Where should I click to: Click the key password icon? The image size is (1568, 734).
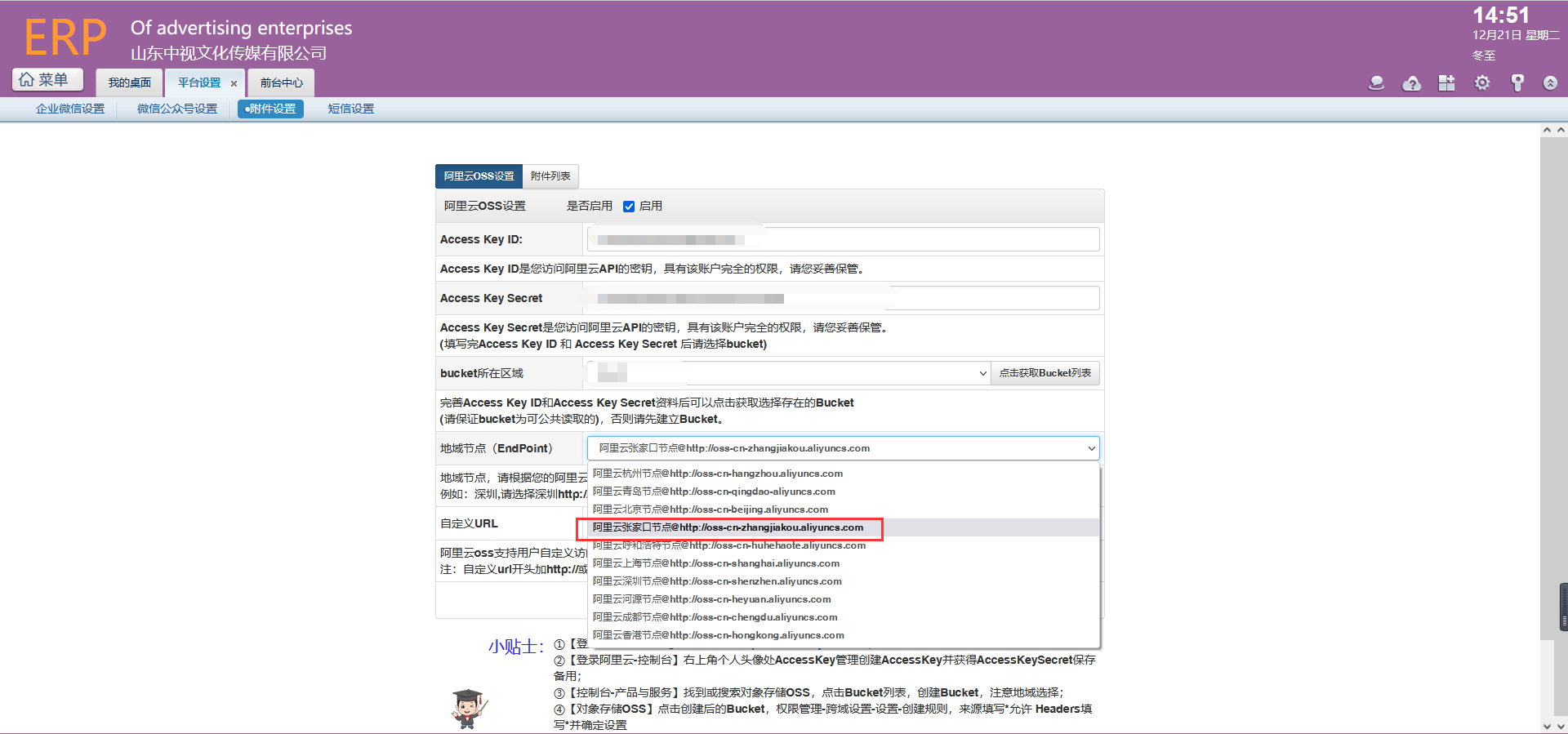[1517, 83]
